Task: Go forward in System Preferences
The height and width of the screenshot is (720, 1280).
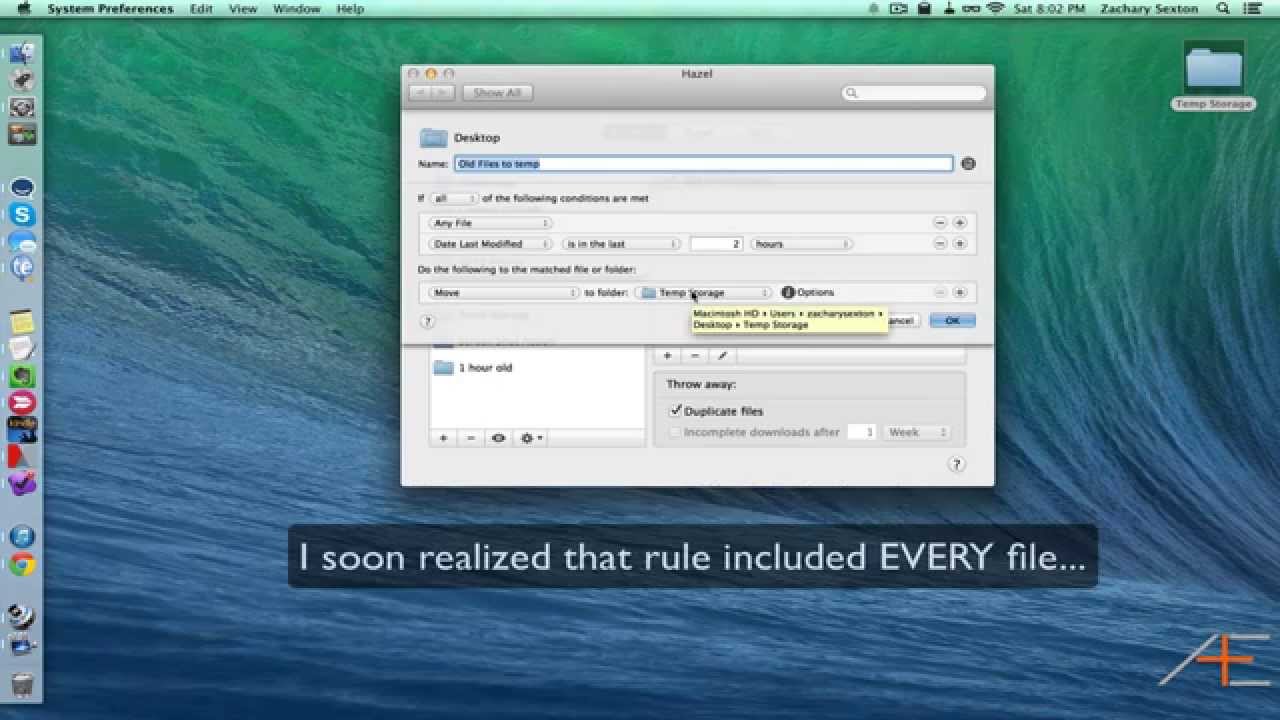Action: pos(444,93)
